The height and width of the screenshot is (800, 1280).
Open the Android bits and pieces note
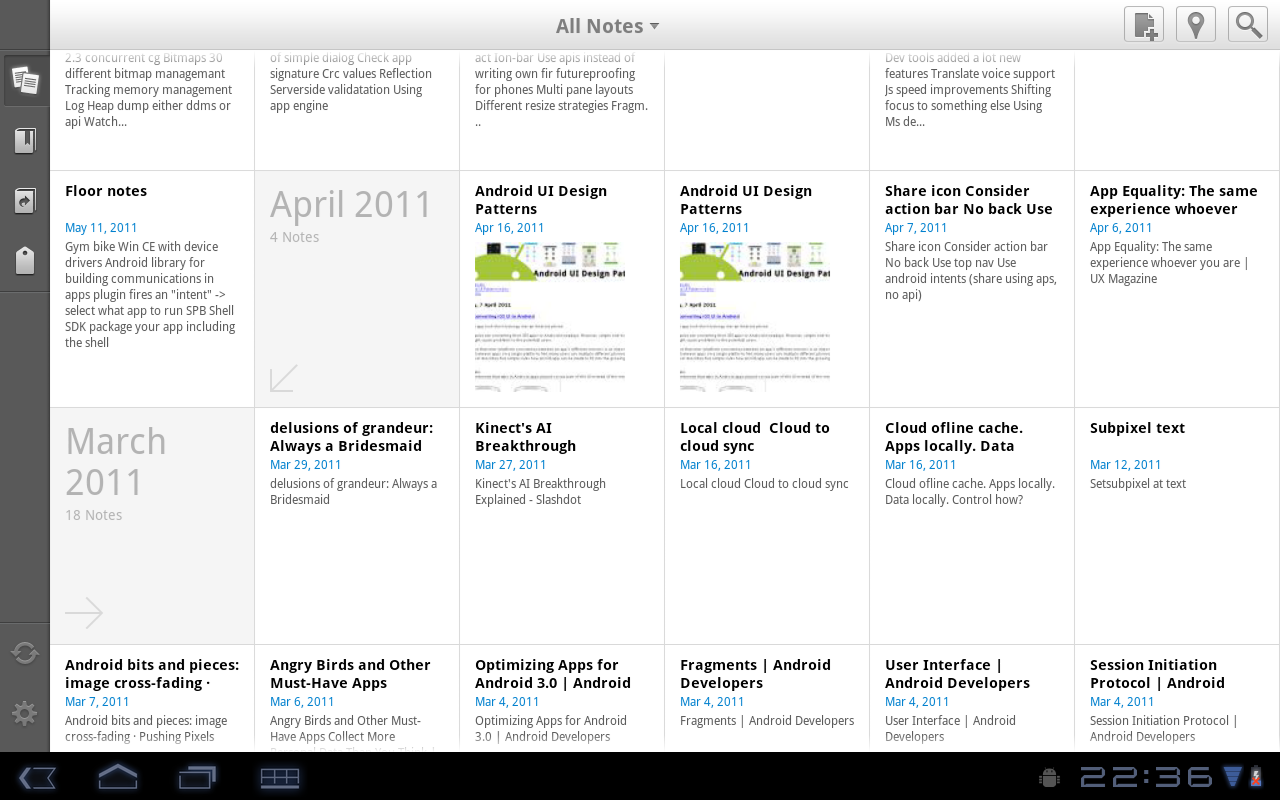coord(152,698)
